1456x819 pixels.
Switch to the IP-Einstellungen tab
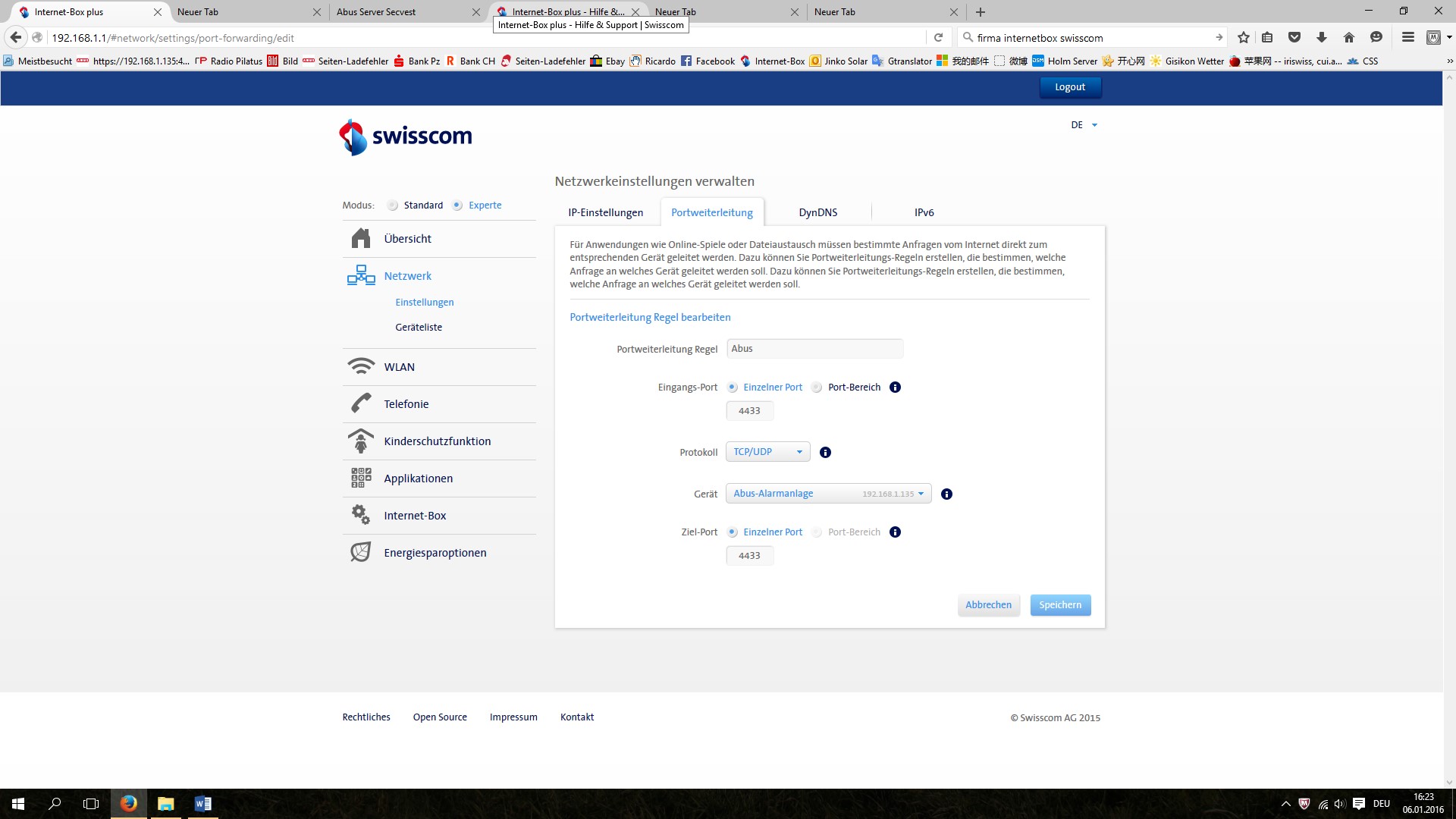pyautogui.click(x=605, y=212)
